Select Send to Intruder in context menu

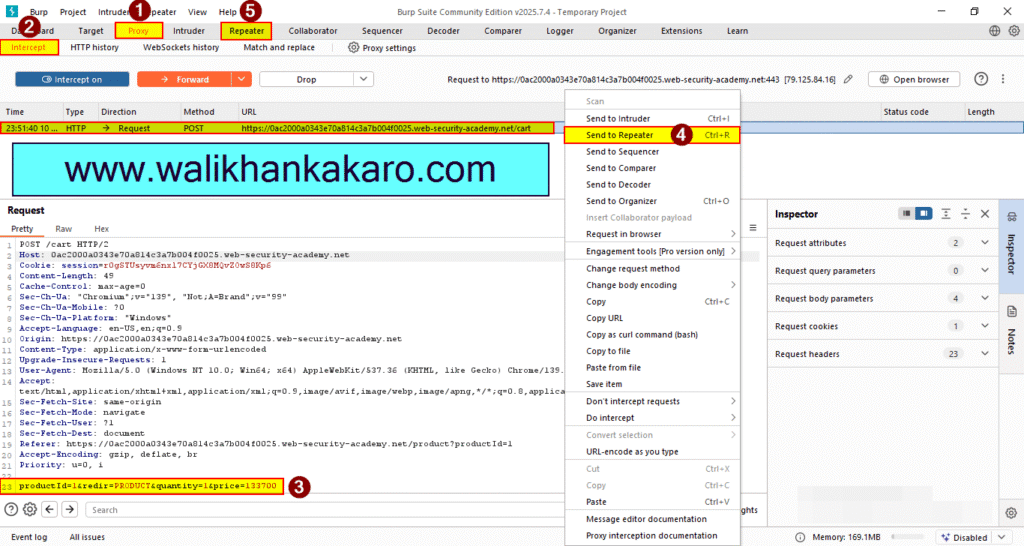click(652, 118)
